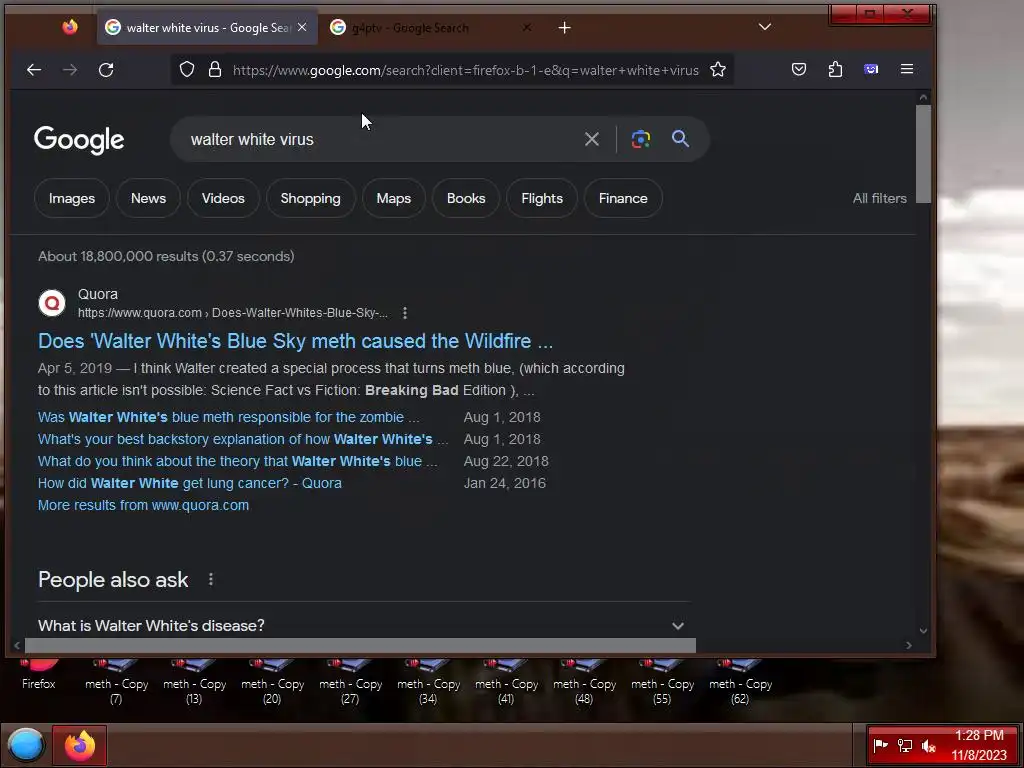Open a new tab with plus button
This screenshot has width=1024, height=768.
565,27
